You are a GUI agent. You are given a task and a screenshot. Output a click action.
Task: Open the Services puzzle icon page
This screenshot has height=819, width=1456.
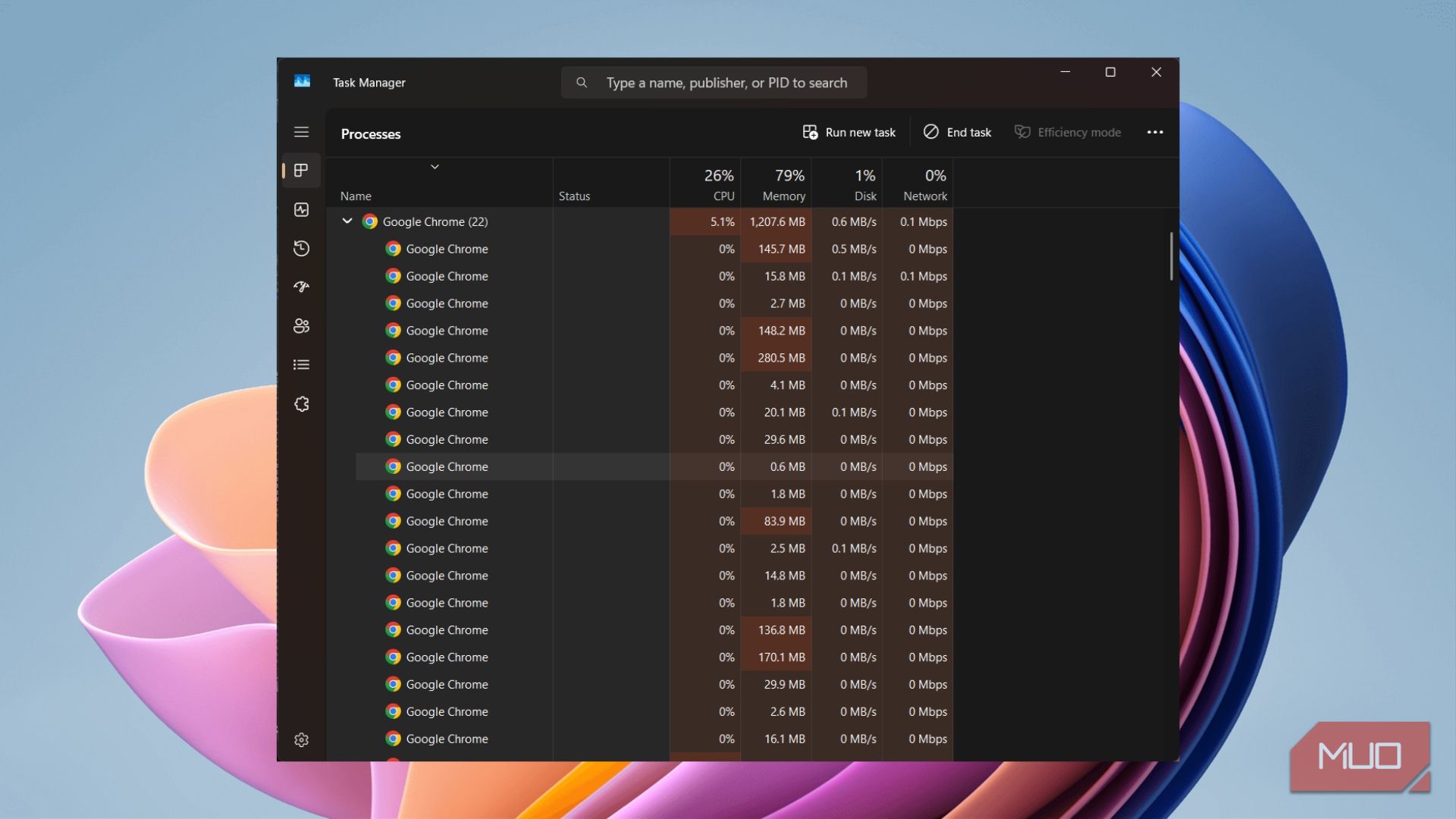[x=301, y=404]
